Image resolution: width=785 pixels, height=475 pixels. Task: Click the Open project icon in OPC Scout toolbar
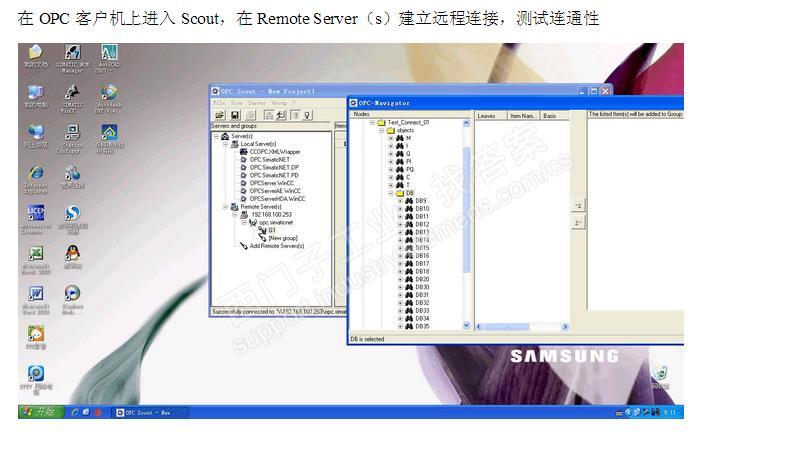pos(220,115)
